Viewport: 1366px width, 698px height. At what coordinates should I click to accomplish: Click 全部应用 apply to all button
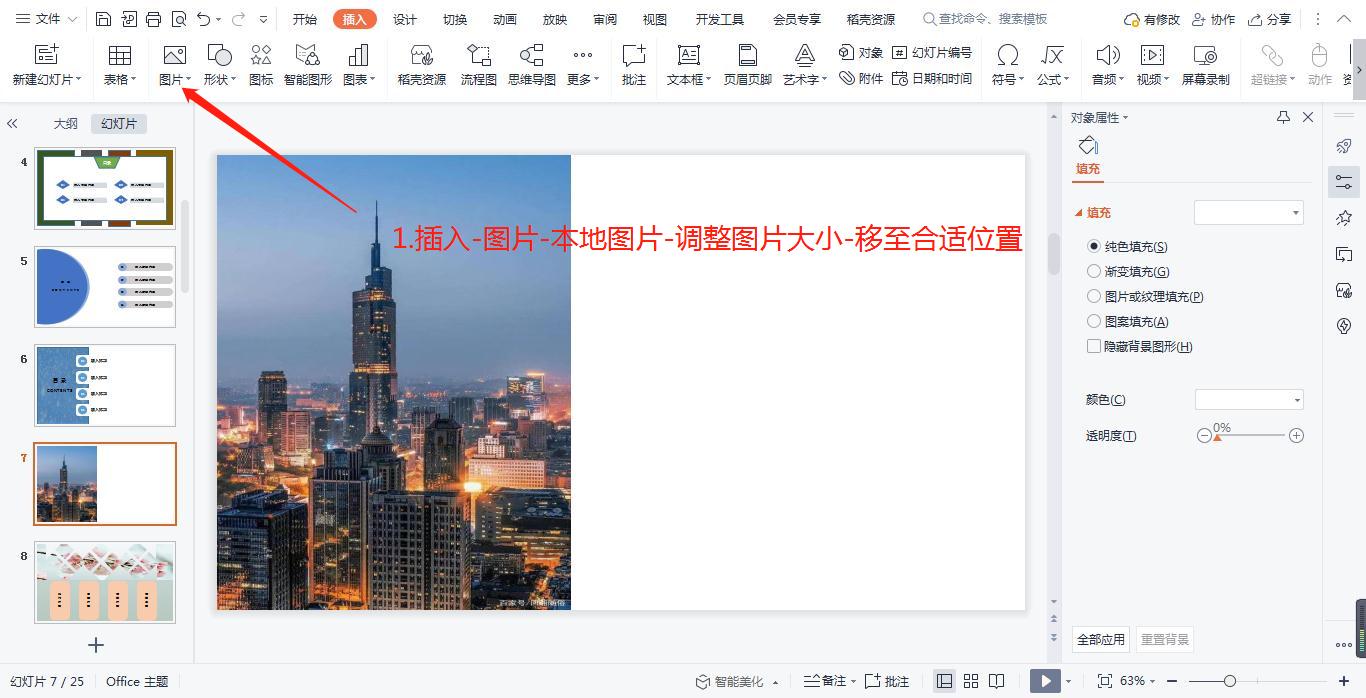1101,639
